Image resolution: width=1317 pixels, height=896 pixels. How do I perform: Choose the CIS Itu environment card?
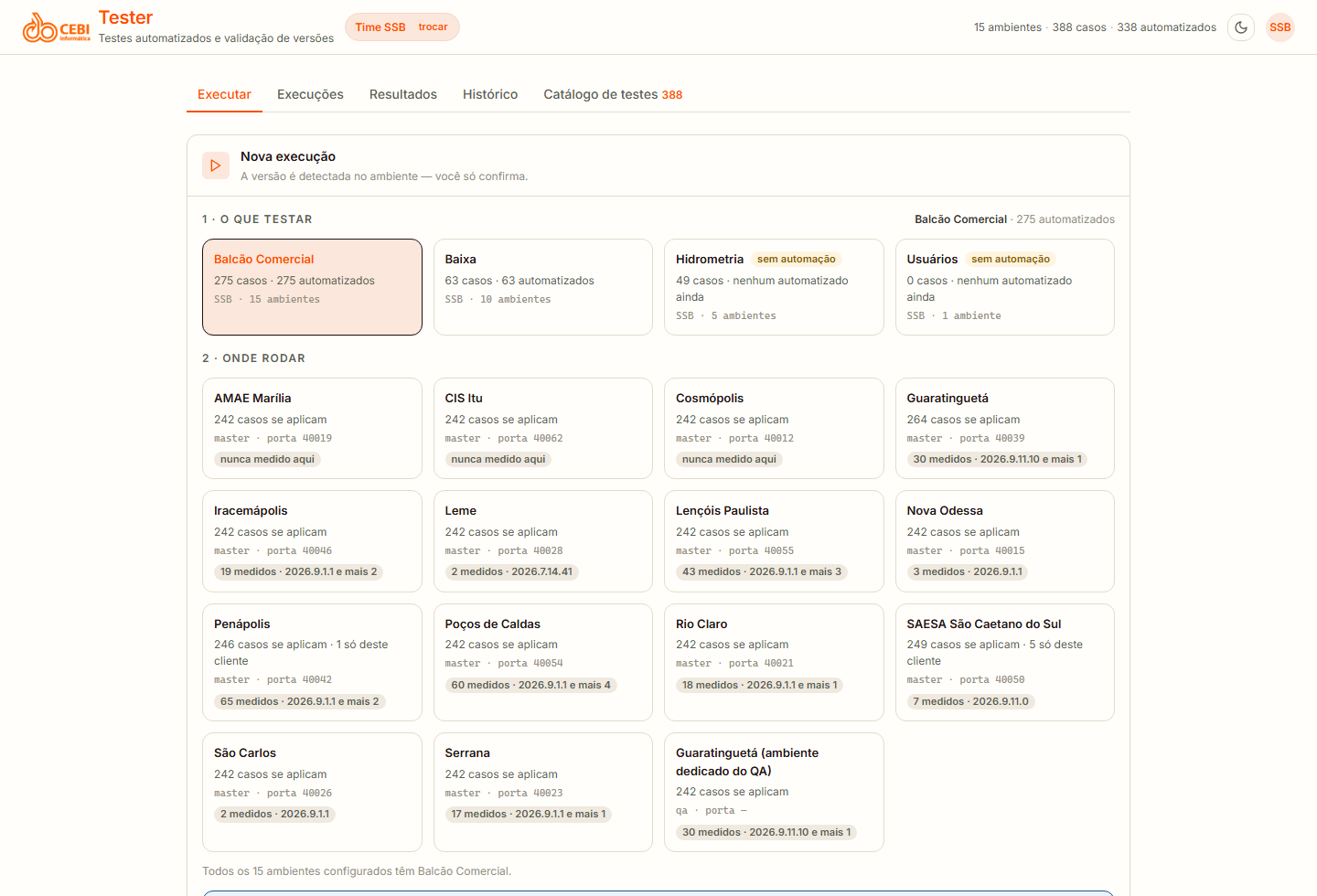pos(543,428)
